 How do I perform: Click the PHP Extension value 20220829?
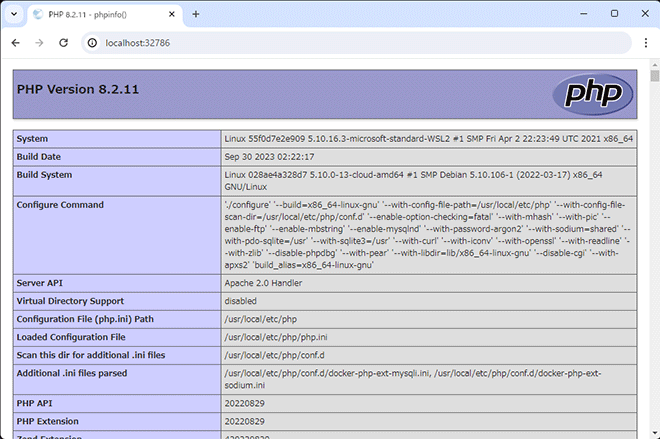[x=245, y=422]
